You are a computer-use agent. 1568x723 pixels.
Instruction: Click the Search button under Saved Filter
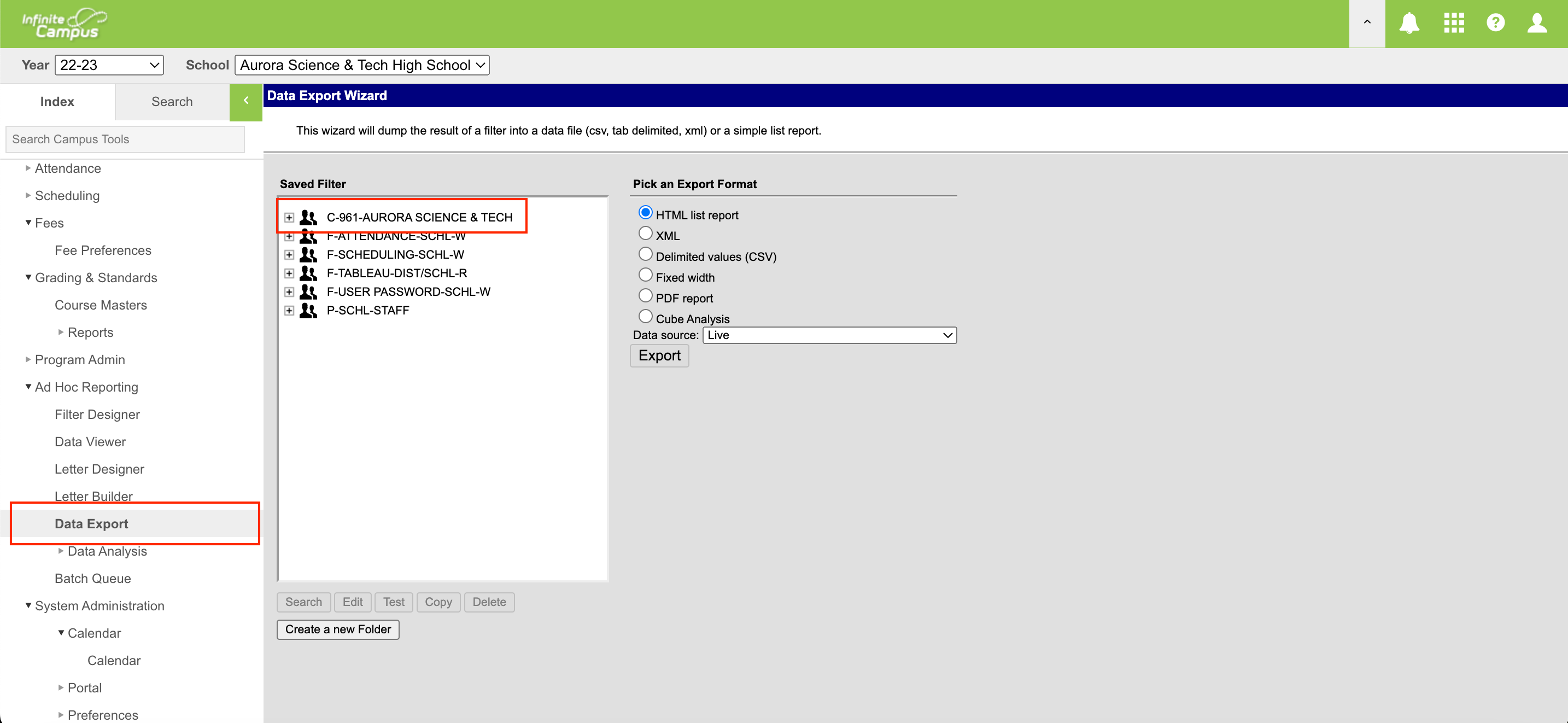coord(304,602)
